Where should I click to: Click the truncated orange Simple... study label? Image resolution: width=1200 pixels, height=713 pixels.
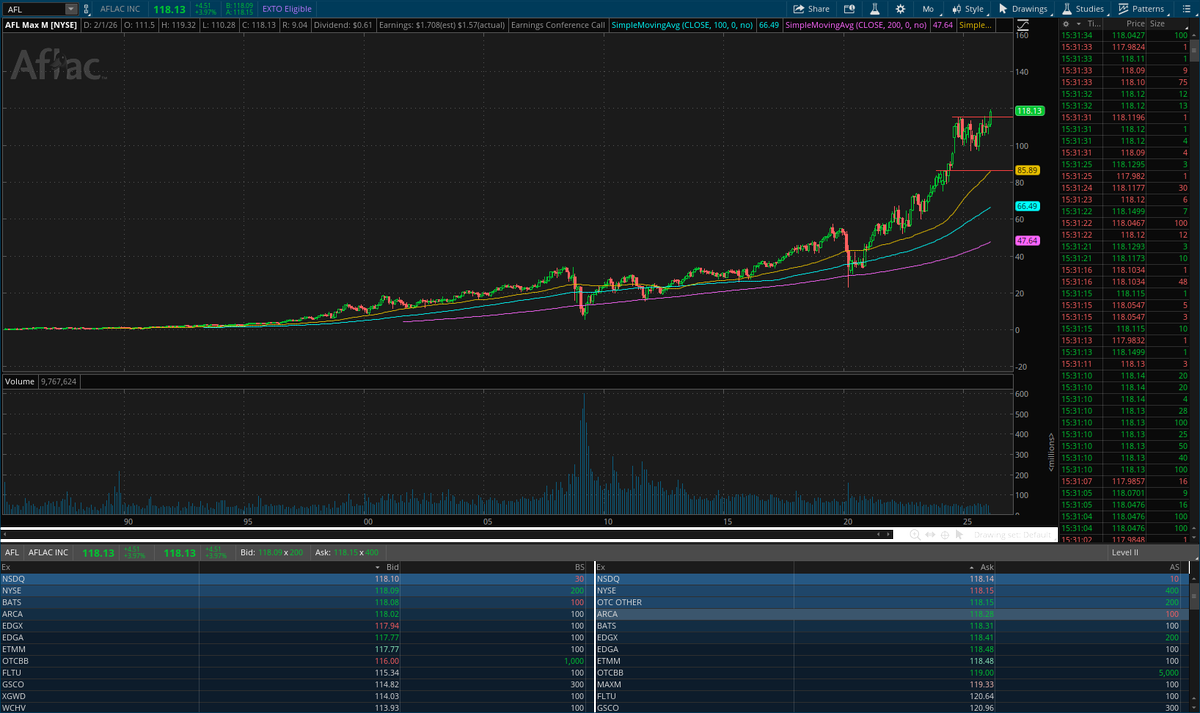point(975,23)
